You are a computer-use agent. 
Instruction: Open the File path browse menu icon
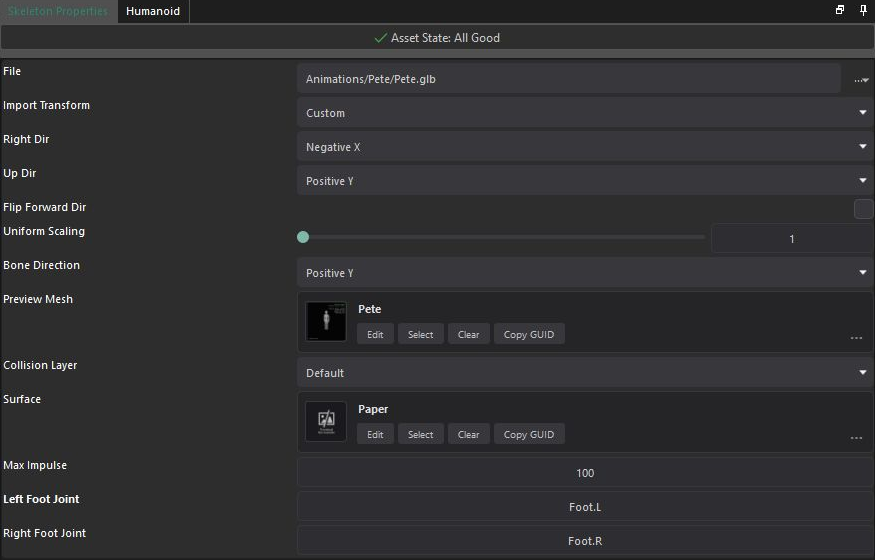[x=861, y=80]
